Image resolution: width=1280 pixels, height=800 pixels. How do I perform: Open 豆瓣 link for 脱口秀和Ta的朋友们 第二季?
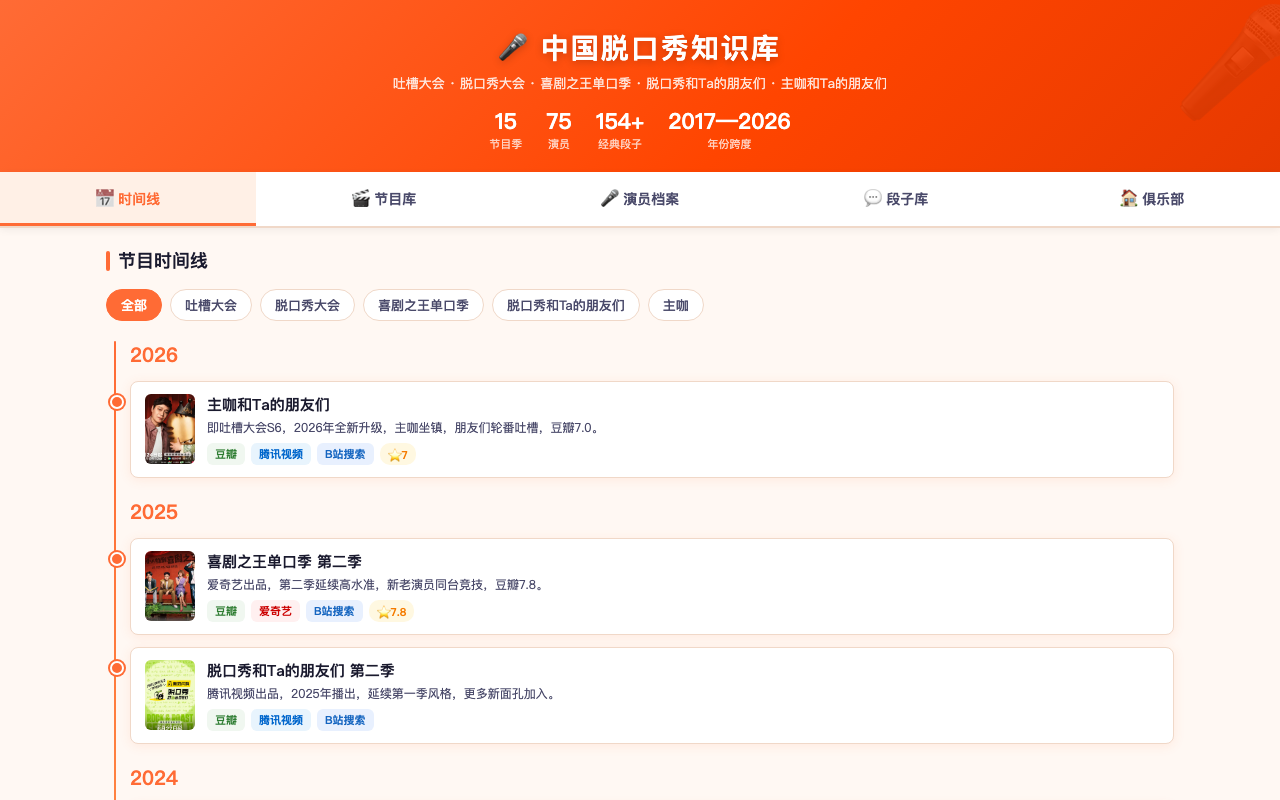pyautogui.click(x=226, y=720)
